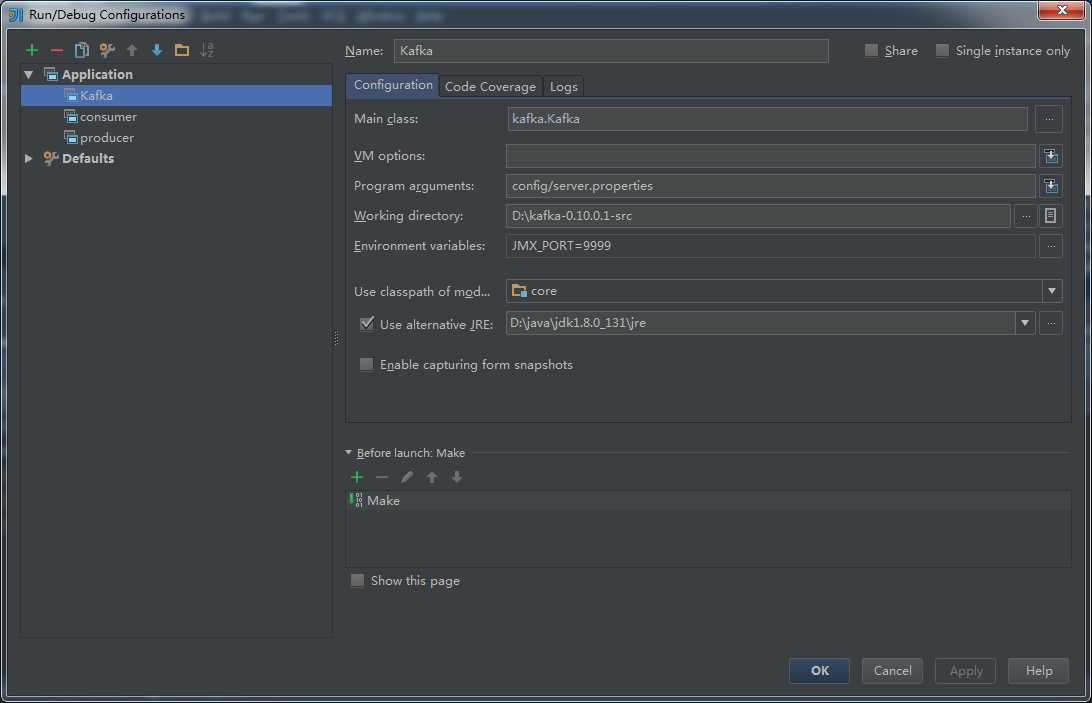Browse for the Main class
This screenshot has height=703, width=1092.
point(1049,119)
